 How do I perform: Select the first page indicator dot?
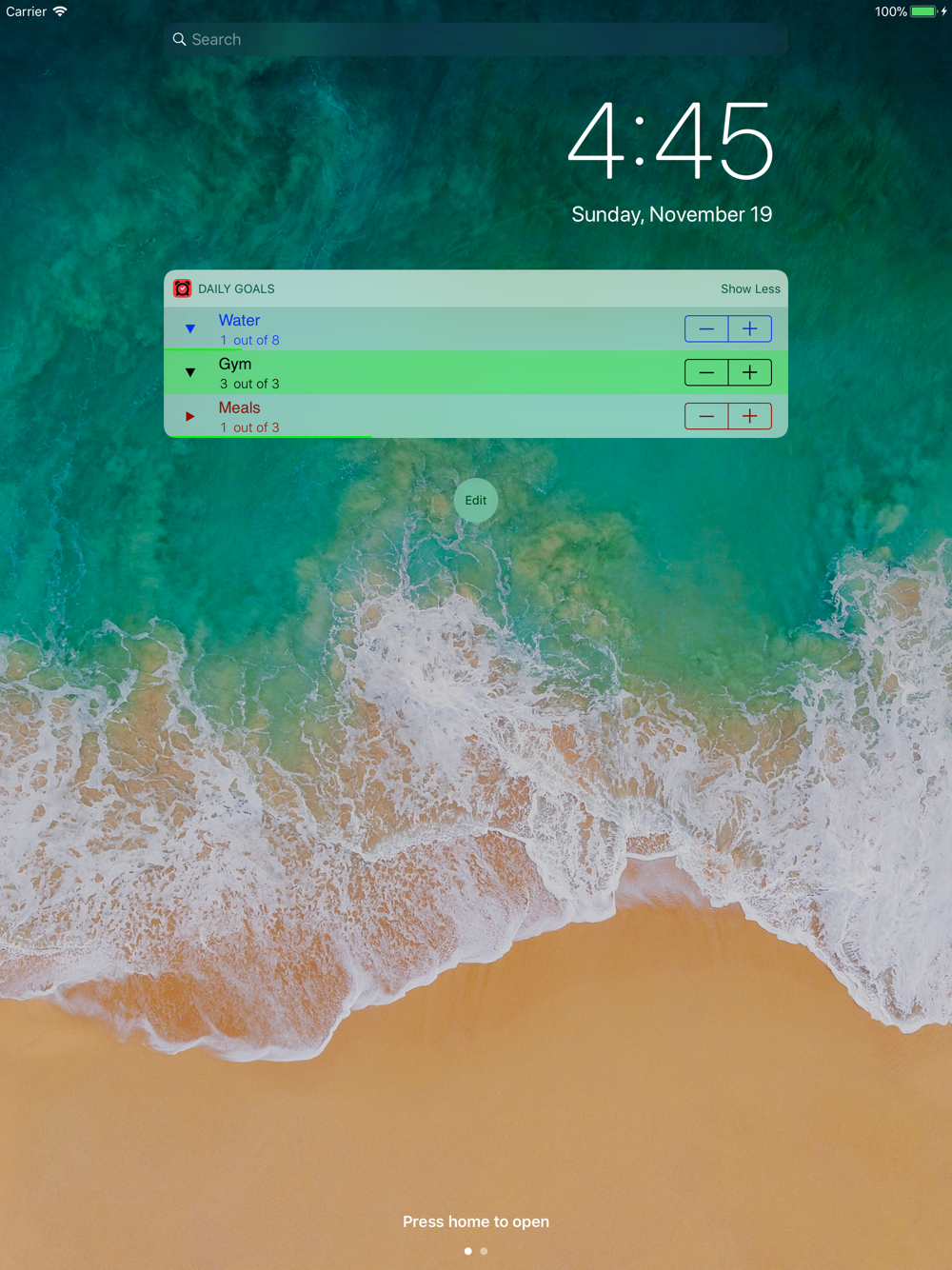pos(467,1251)
